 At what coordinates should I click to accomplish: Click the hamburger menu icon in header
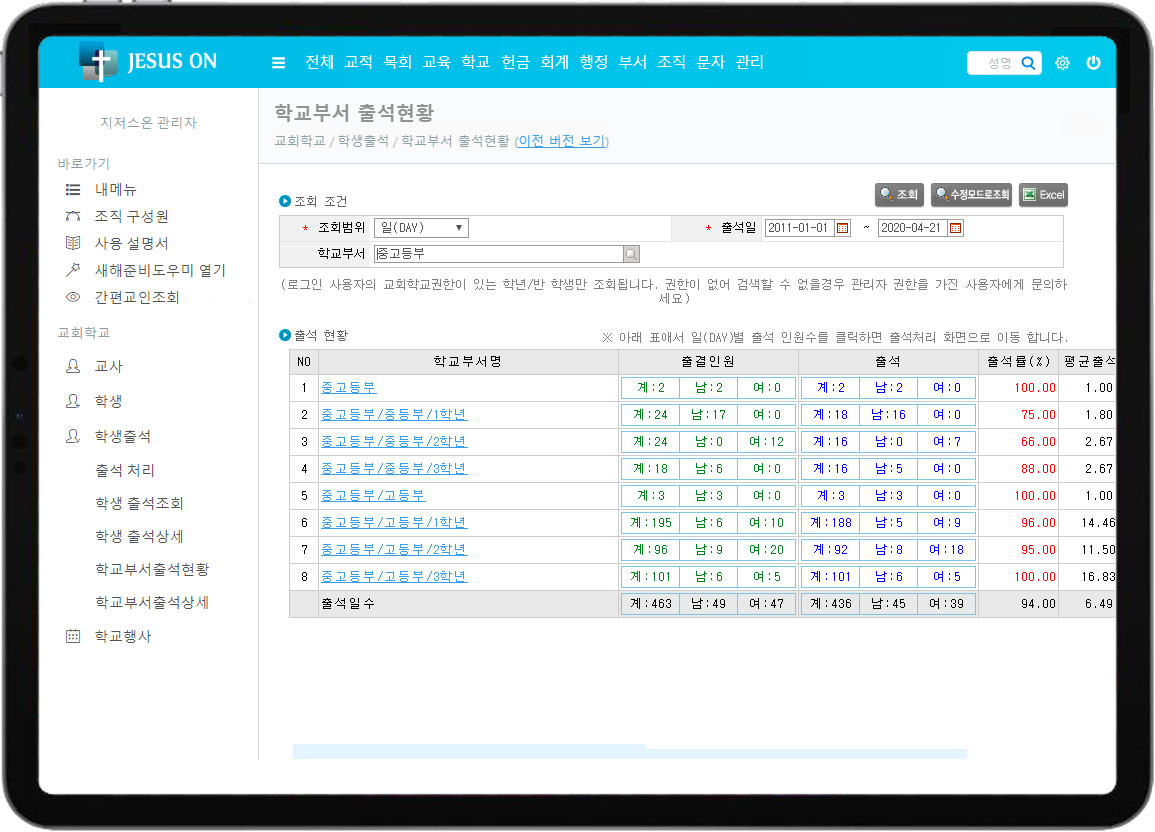[279, 63]
